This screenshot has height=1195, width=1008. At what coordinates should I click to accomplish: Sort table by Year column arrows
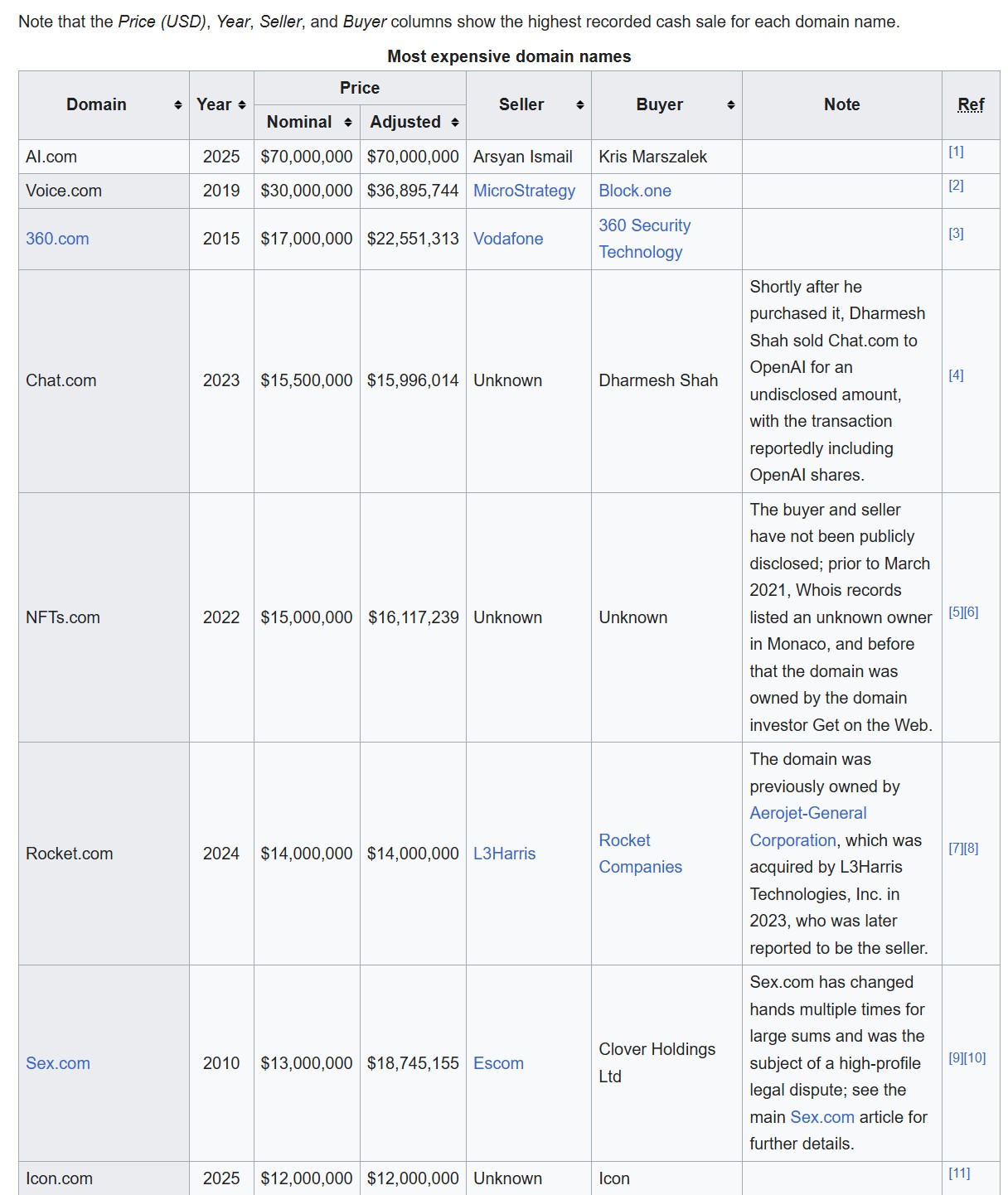point(241,105)
